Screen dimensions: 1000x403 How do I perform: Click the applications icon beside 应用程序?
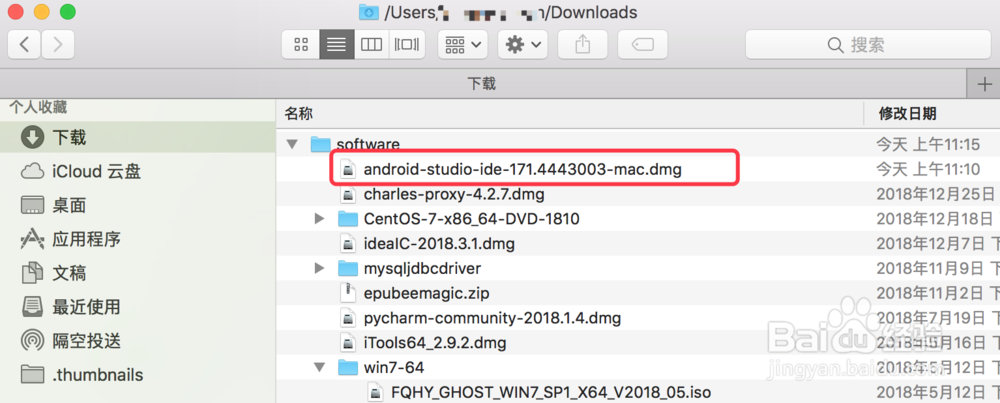click(x=32, y=239)
